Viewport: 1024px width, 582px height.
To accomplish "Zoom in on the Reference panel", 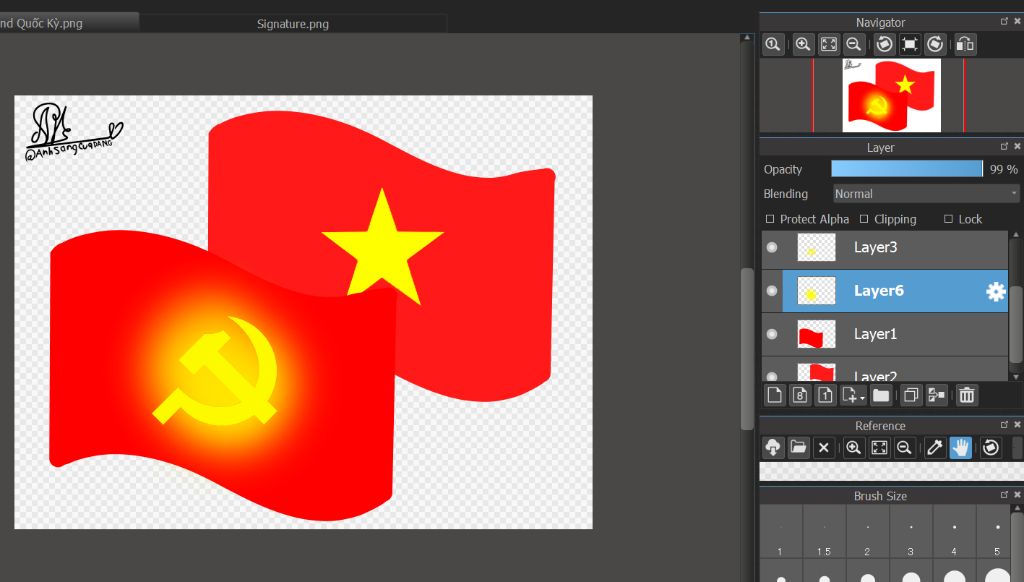I will [854, 447].
